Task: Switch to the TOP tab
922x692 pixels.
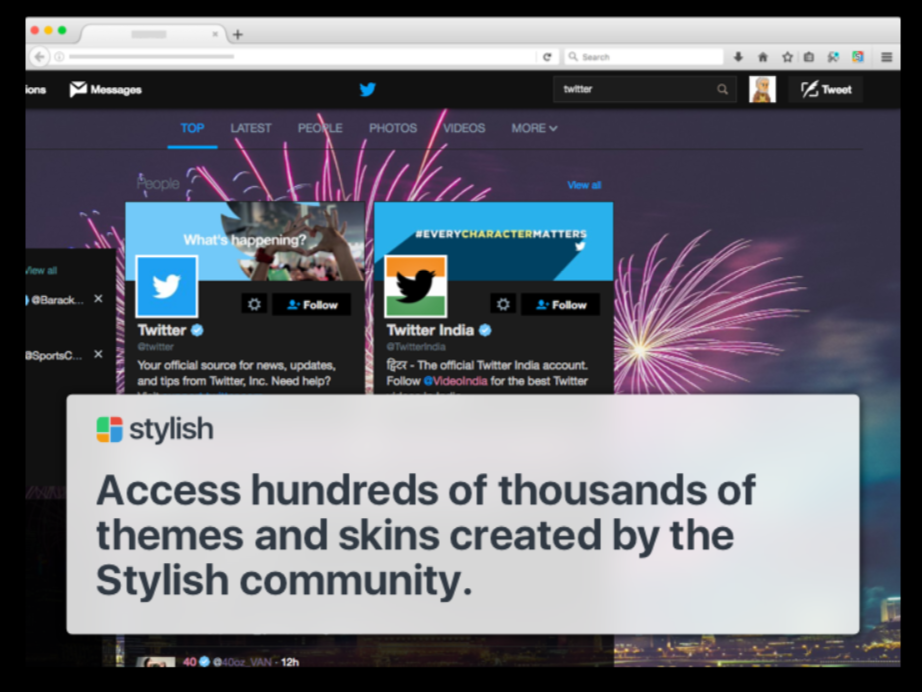Action: click(192, 128)
